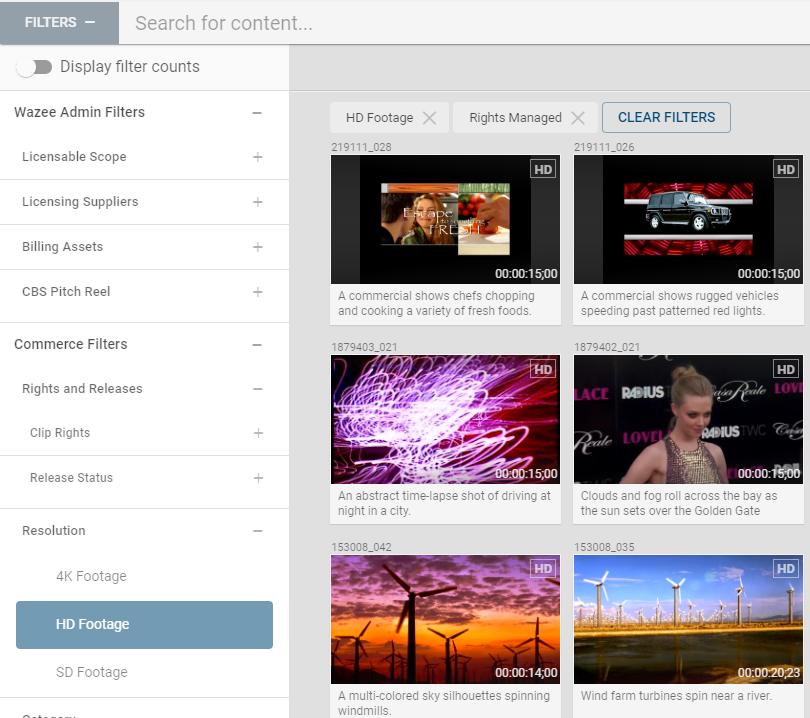The image size is (810, 718).
Task: Click clip ID 1879403_021
Action: point(364,347)
